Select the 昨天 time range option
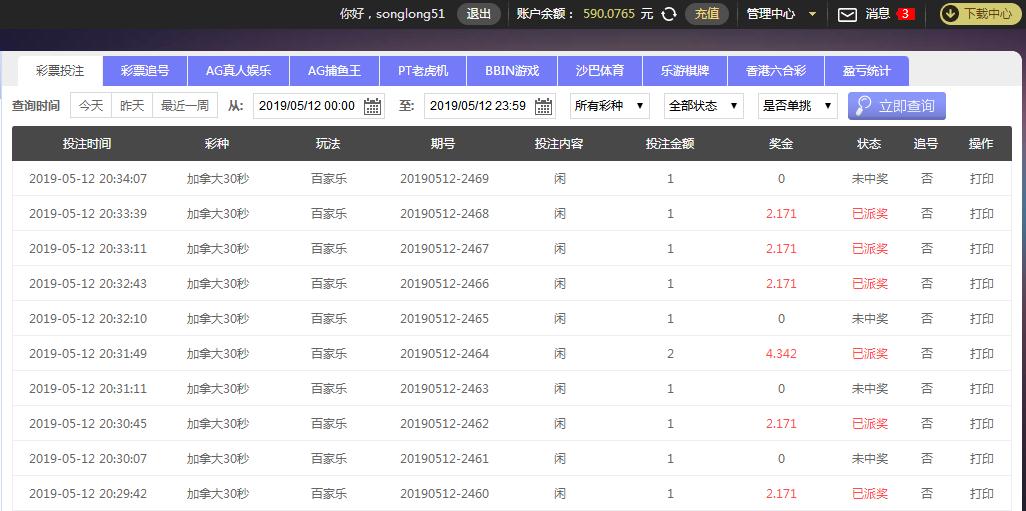The width and height of the screenshot is (1026, 511). (132, 106)
